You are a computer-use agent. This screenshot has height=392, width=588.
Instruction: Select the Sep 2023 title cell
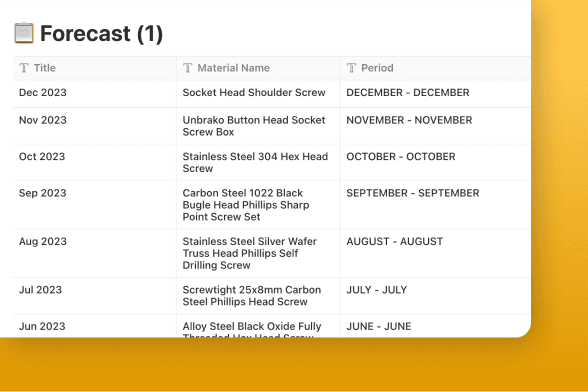coord(94,205)
